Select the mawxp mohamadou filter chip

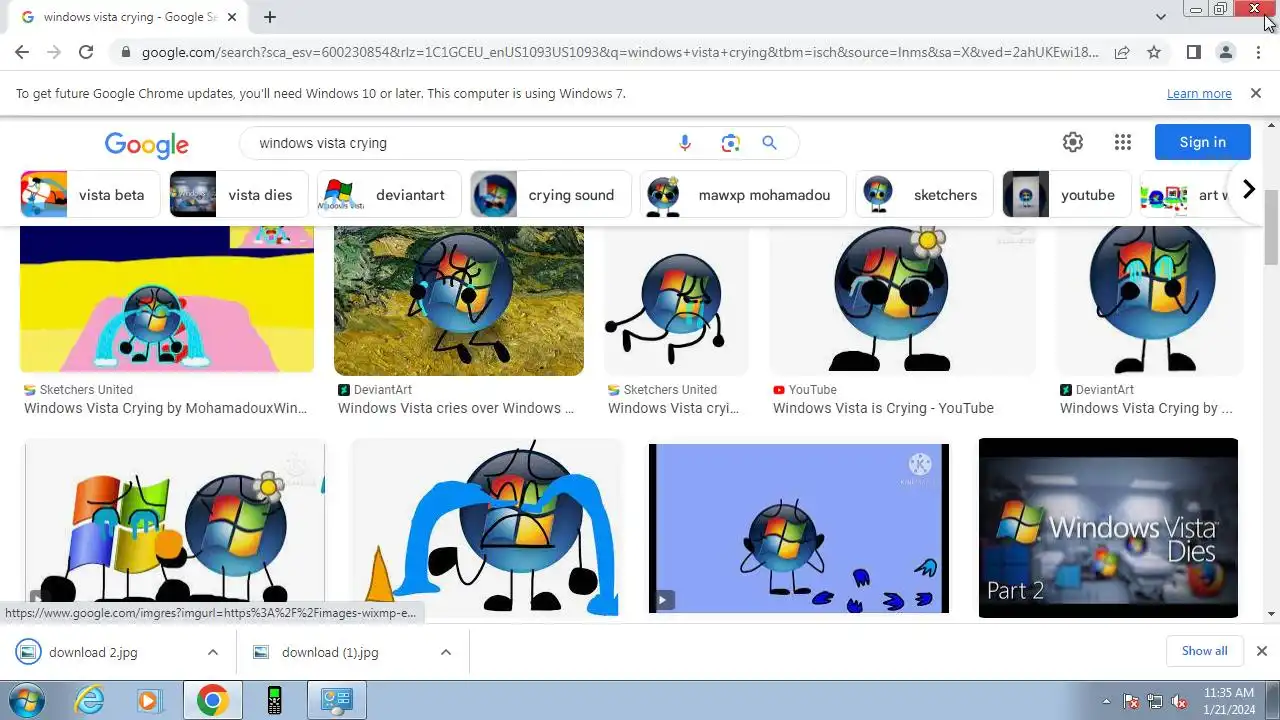coord(743,194)
